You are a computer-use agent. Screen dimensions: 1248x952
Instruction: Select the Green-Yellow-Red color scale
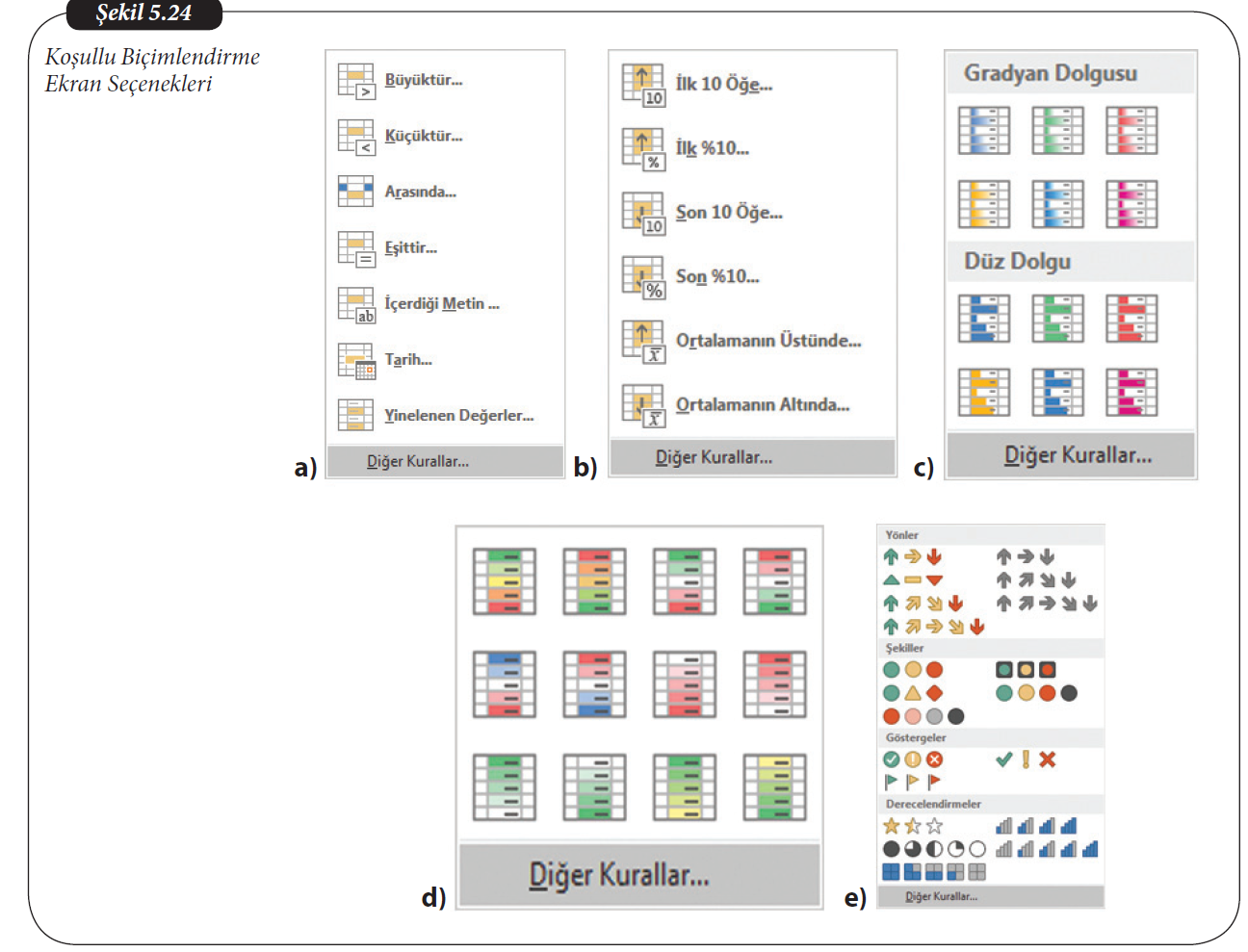point(504,581)
